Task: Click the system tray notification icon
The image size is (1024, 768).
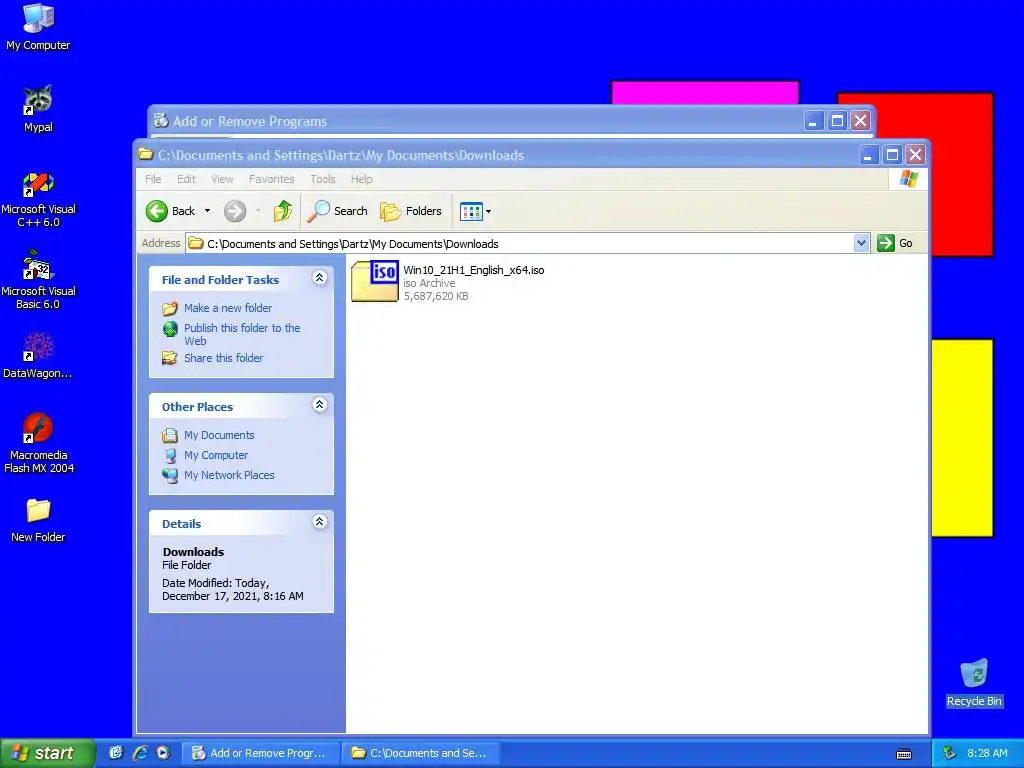Action: point(950,753)
